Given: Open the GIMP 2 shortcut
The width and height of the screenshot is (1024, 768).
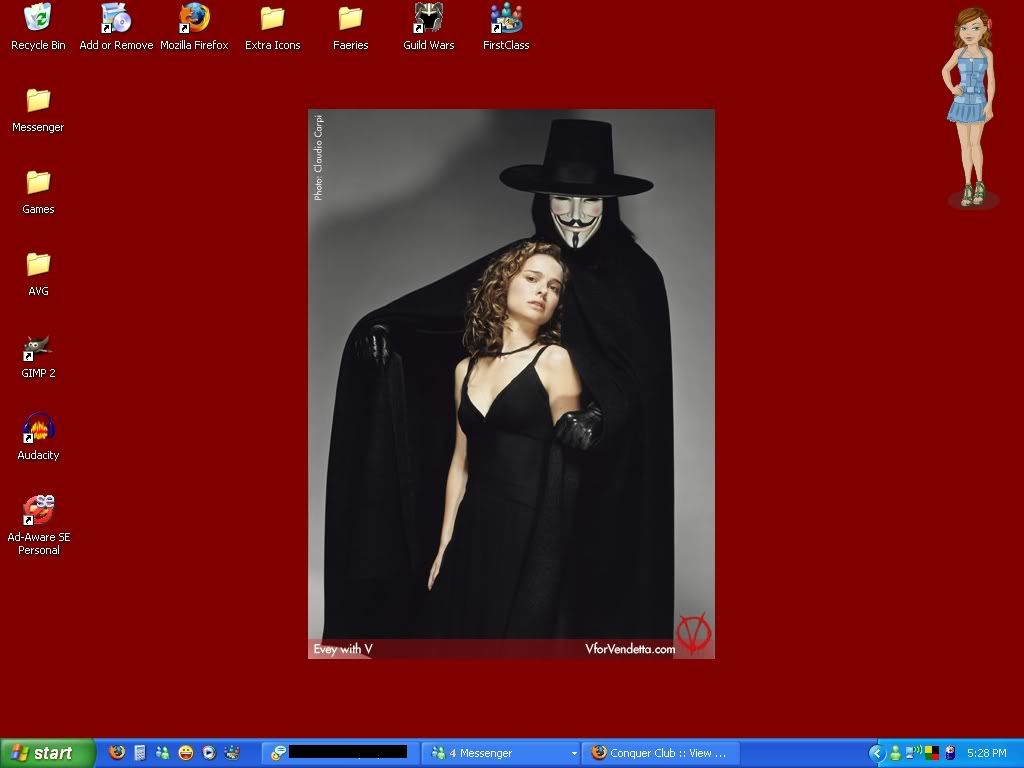Looking at the screenshot, I should point(38,348).
